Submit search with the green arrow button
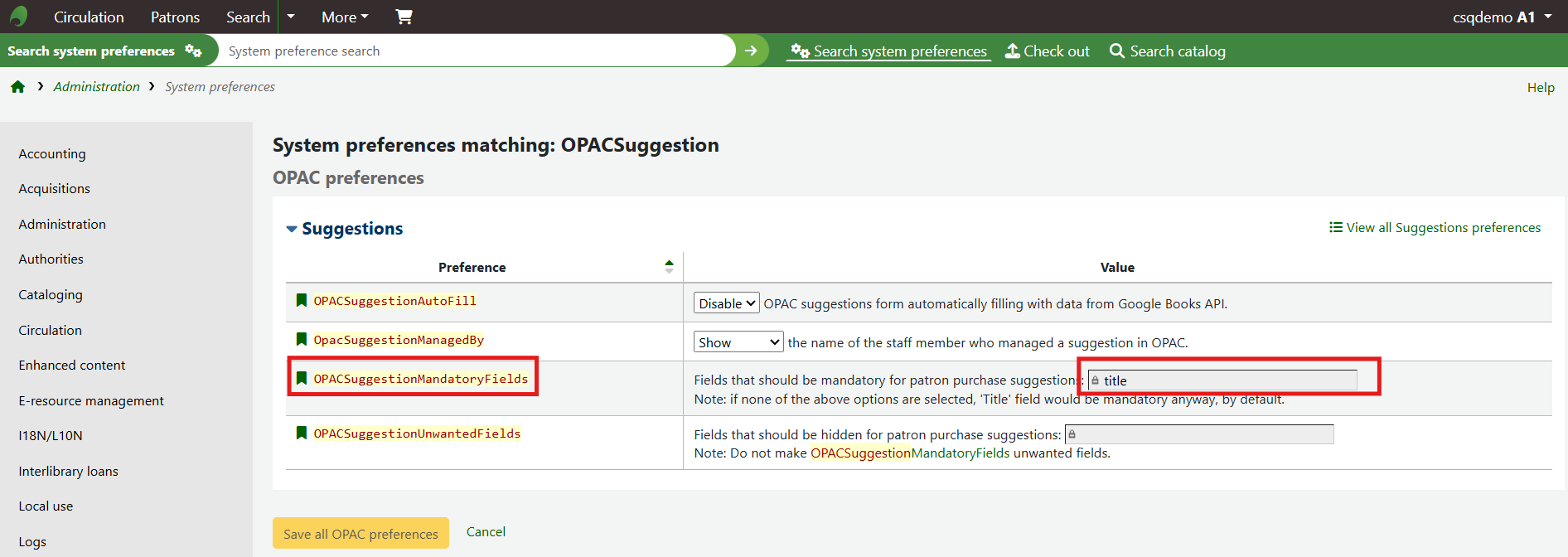The image size is (1568, 557). click(x=751, y=51)
